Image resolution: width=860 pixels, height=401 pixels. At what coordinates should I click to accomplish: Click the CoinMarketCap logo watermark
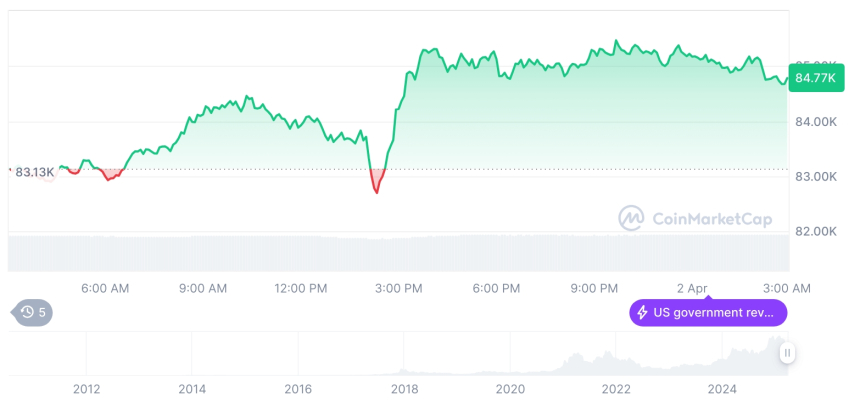(631, 218)
